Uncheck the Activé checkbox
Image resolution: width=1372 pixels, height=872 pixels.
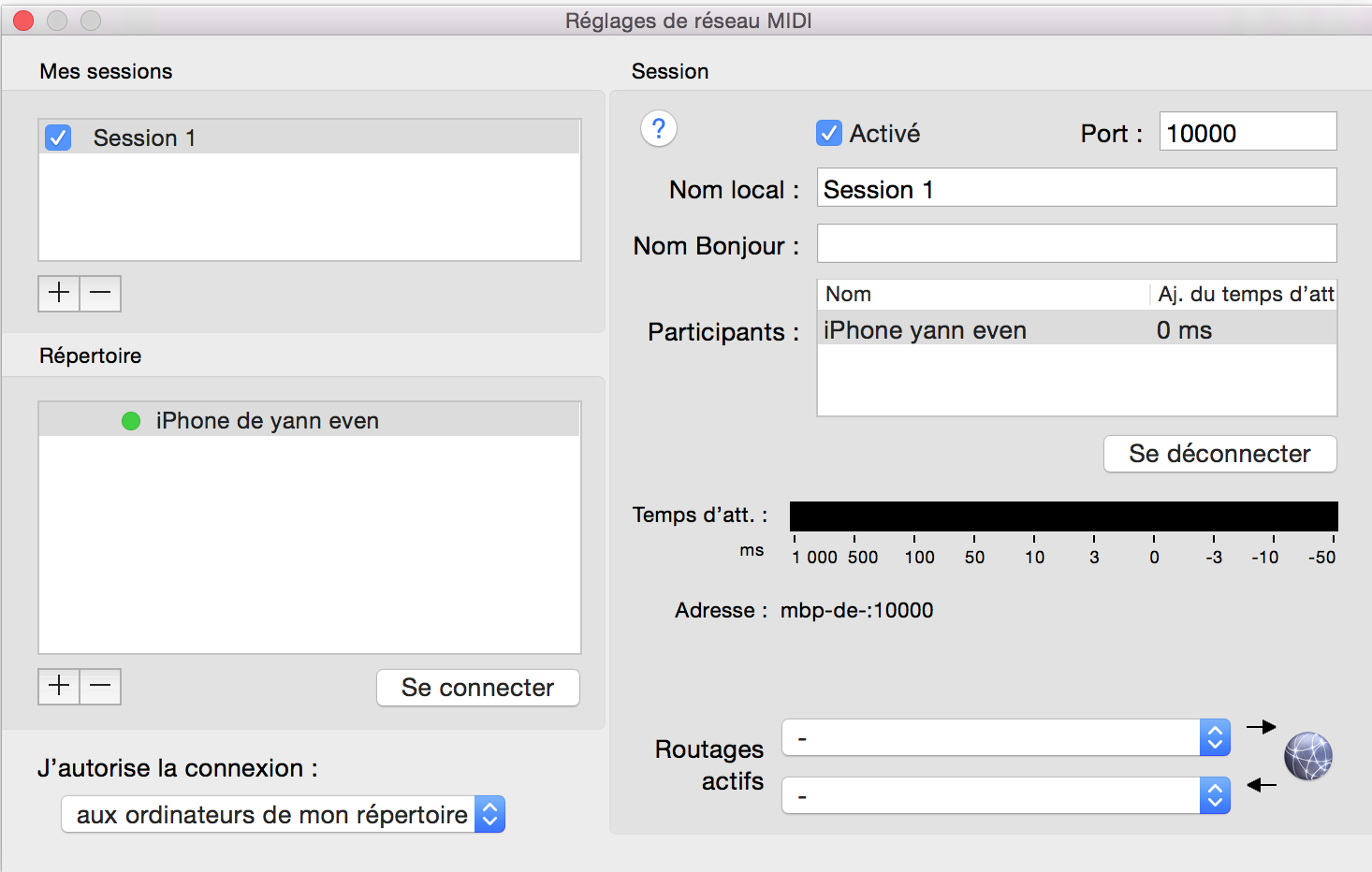click(828, 133)
